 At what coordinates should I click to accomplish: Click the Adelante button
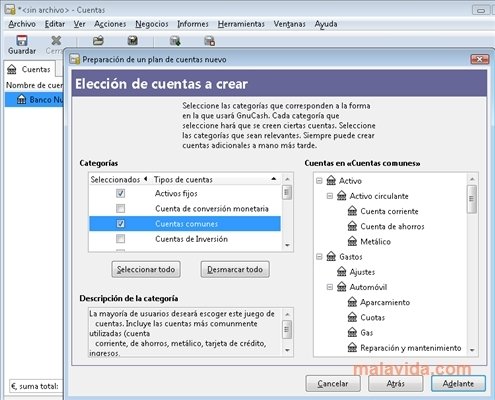tap(458, 384)
